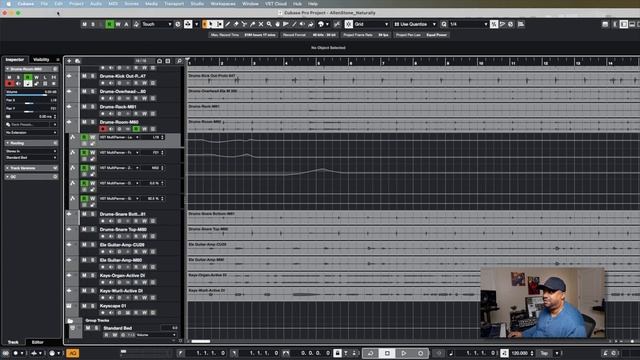The image size is (640, 360).
Task: Select the Erase tool
Action: [236, 24]
